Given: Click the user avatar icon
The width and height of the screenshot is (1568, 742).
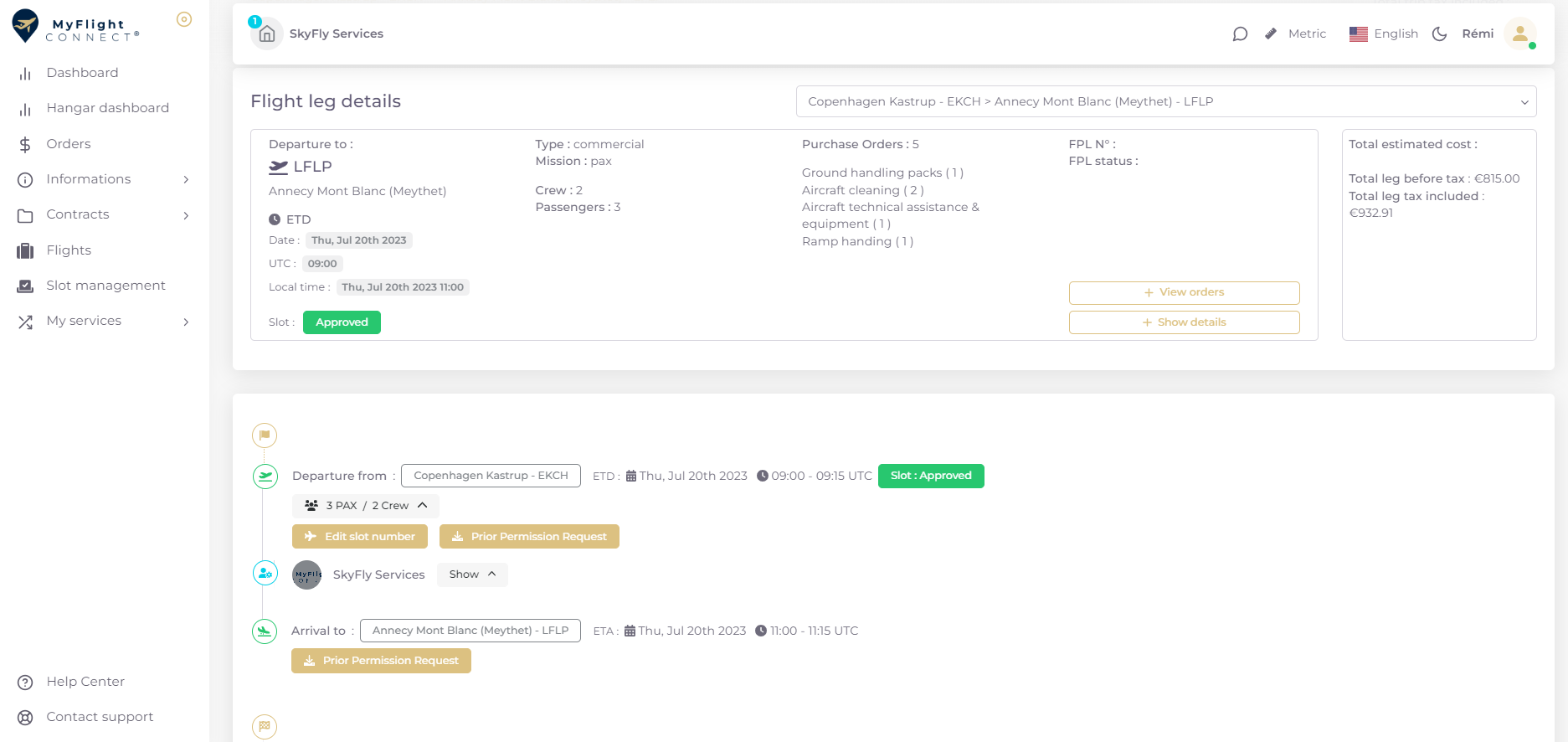Looking at the screenshot, I should pos(1519,34).
